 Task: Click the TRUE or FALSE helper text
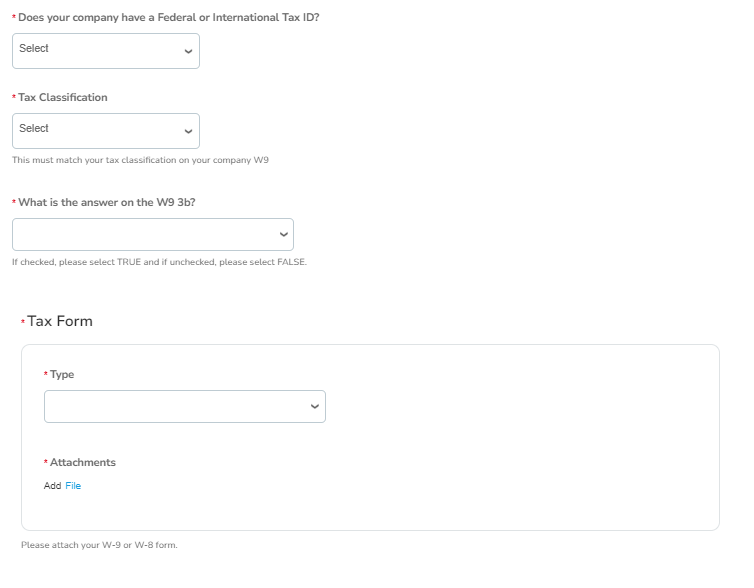point(159,262)
